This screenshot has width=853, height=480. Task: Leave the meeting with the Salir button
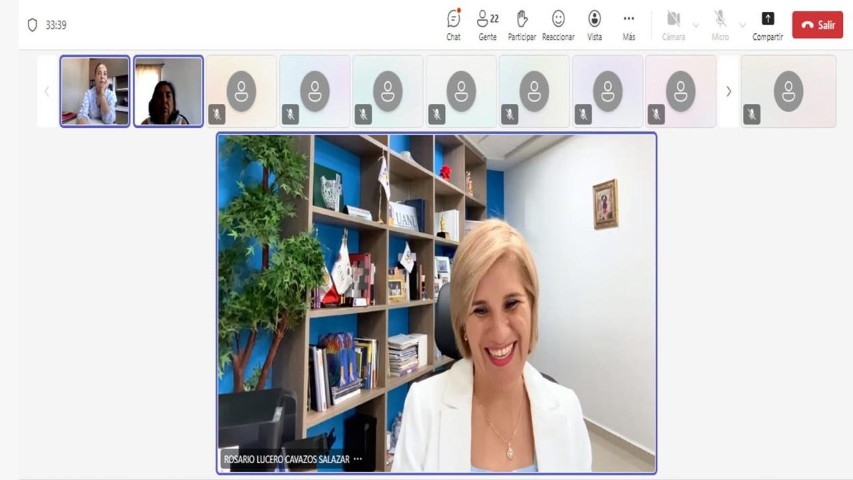pyautogui.click(x=818, y=25)
